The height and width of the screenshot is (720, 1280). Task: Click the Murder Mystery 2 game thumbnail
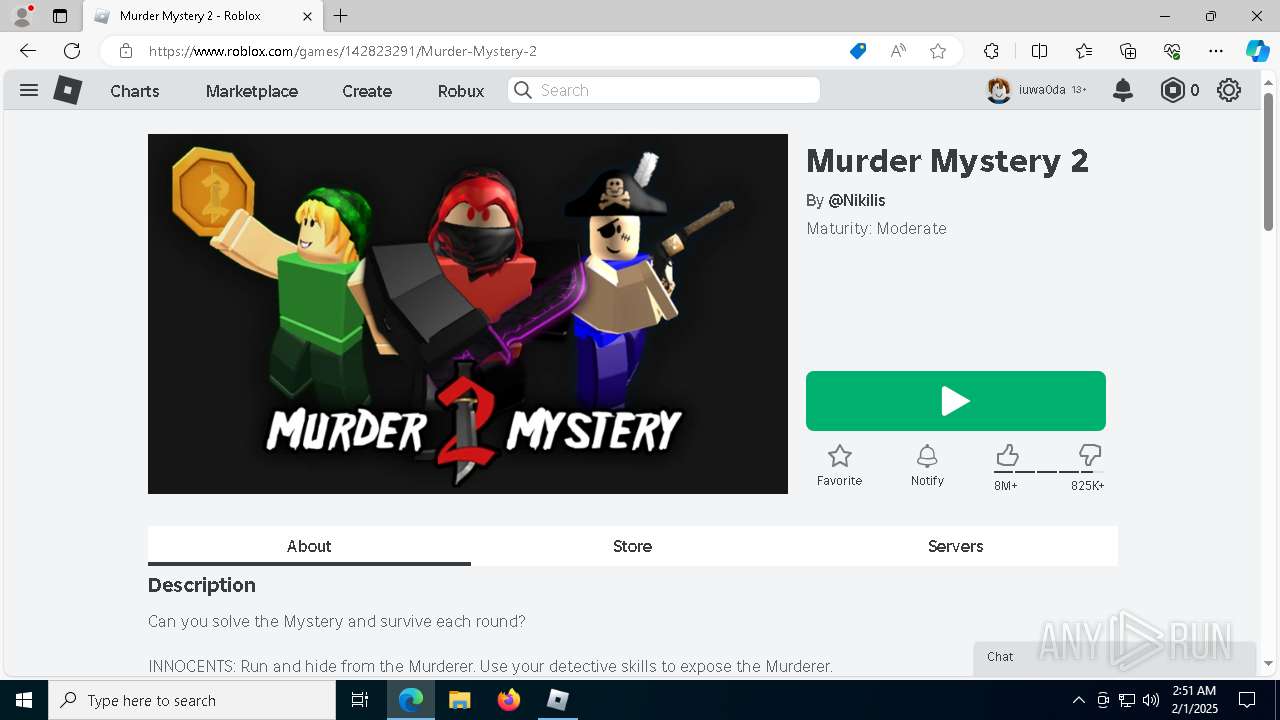468,314
